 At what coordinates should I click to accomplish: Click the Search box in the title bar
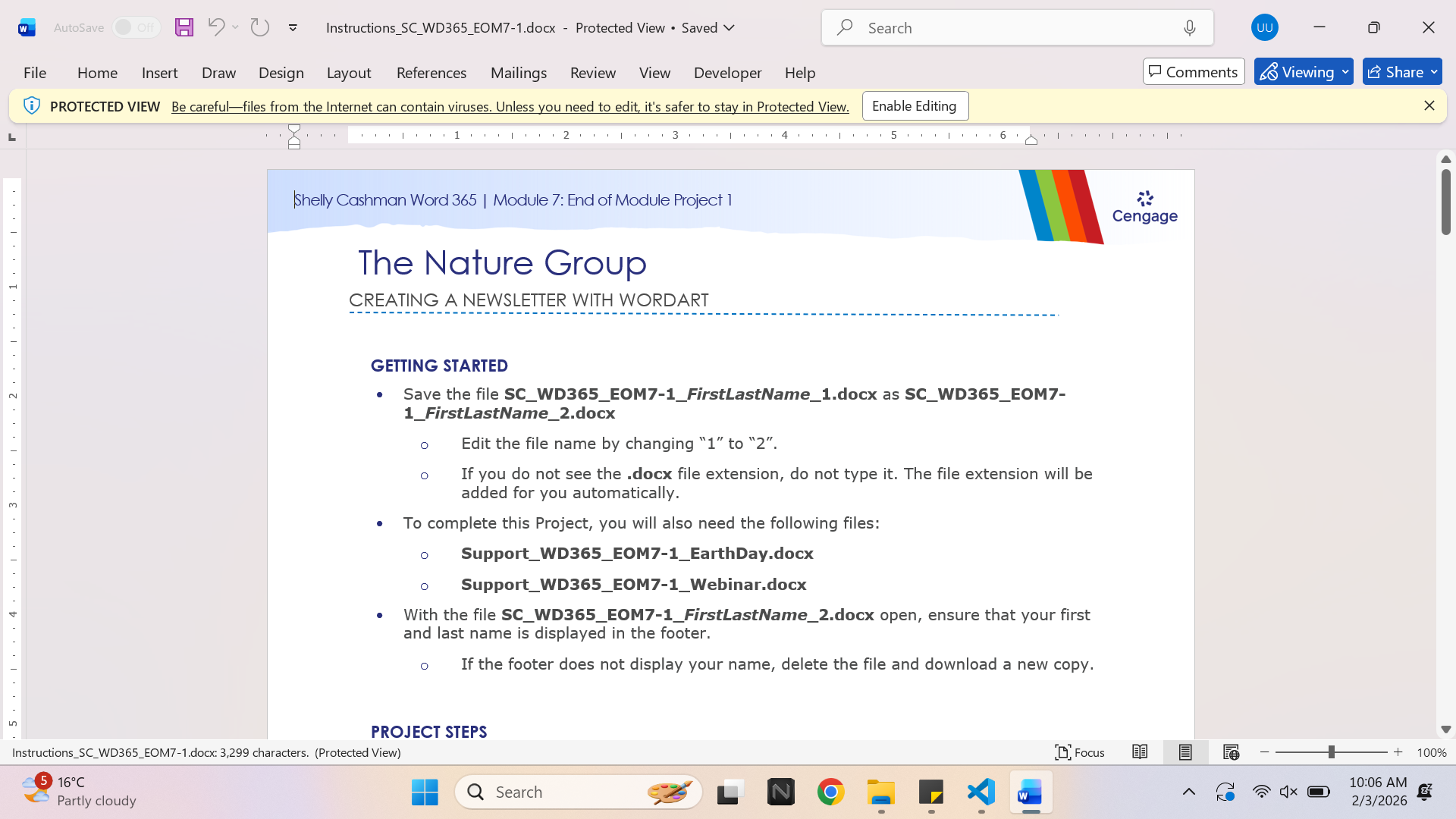tap(1017, 28)
